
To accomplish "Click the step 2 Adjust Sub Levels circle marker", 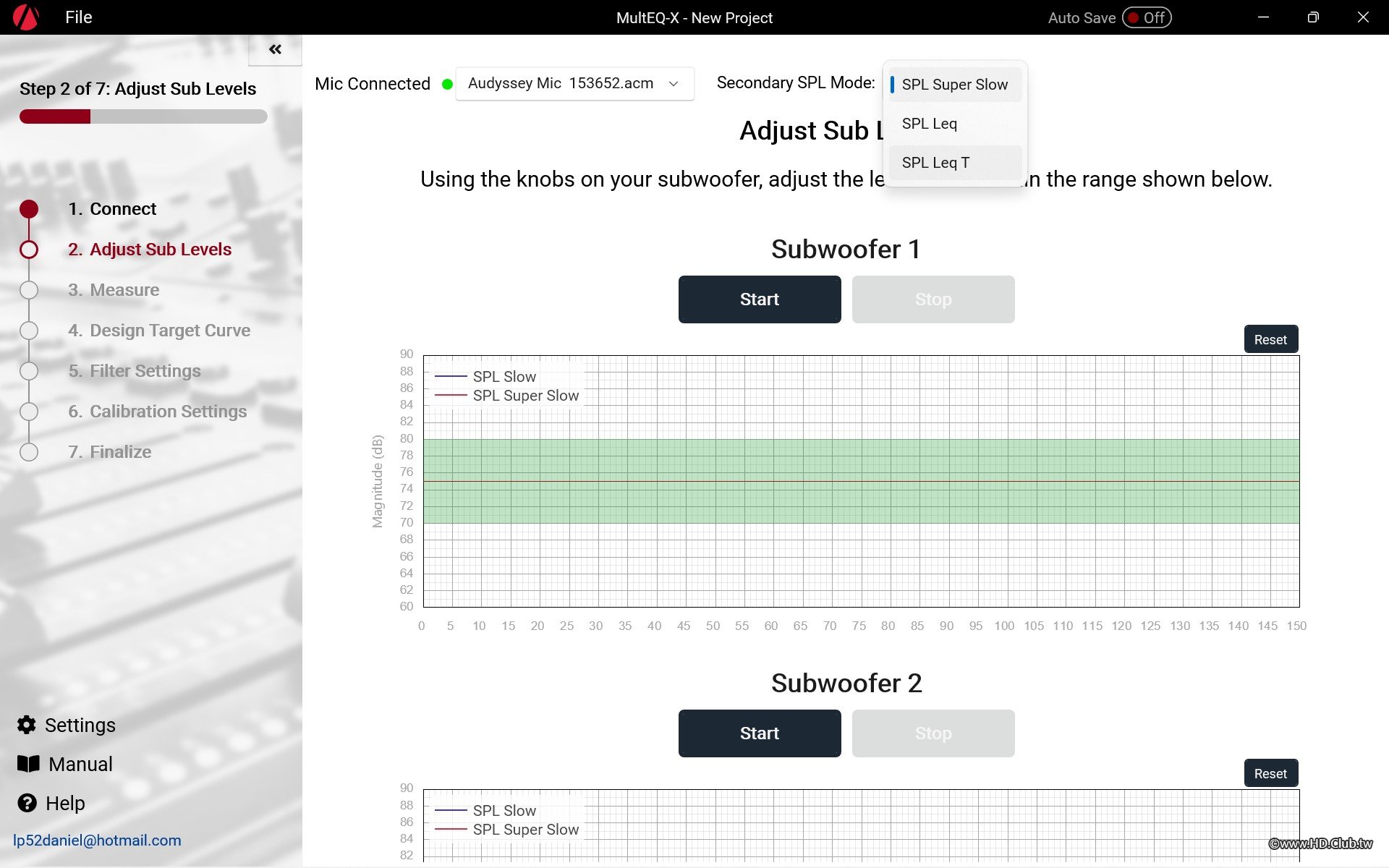I will click(x=29, y=250).
